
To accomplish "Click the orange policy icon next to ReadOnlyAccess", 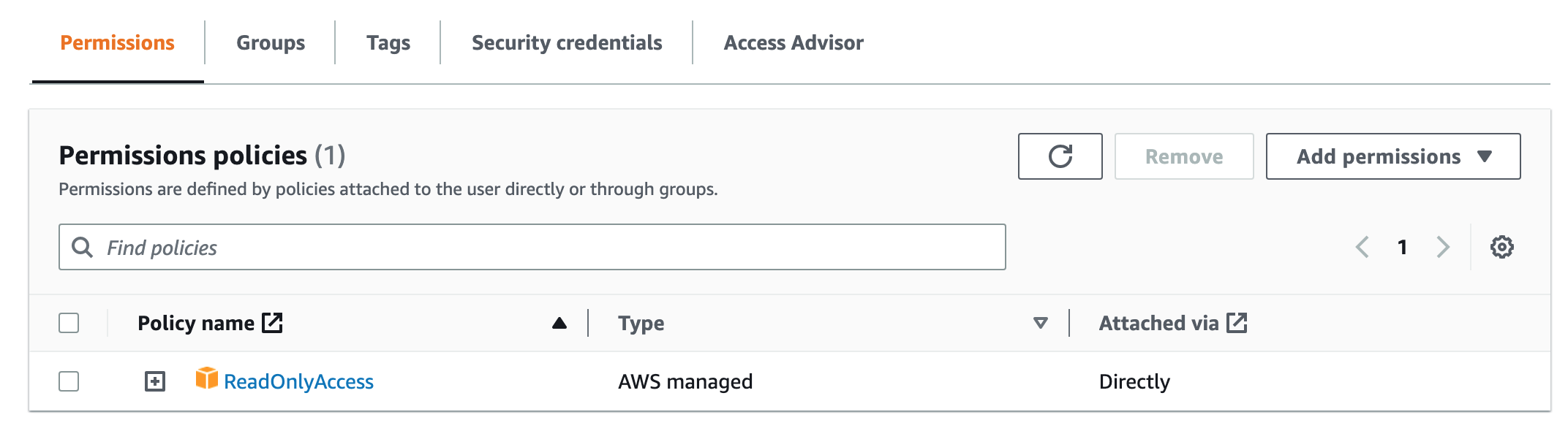I will pos(207,378).
